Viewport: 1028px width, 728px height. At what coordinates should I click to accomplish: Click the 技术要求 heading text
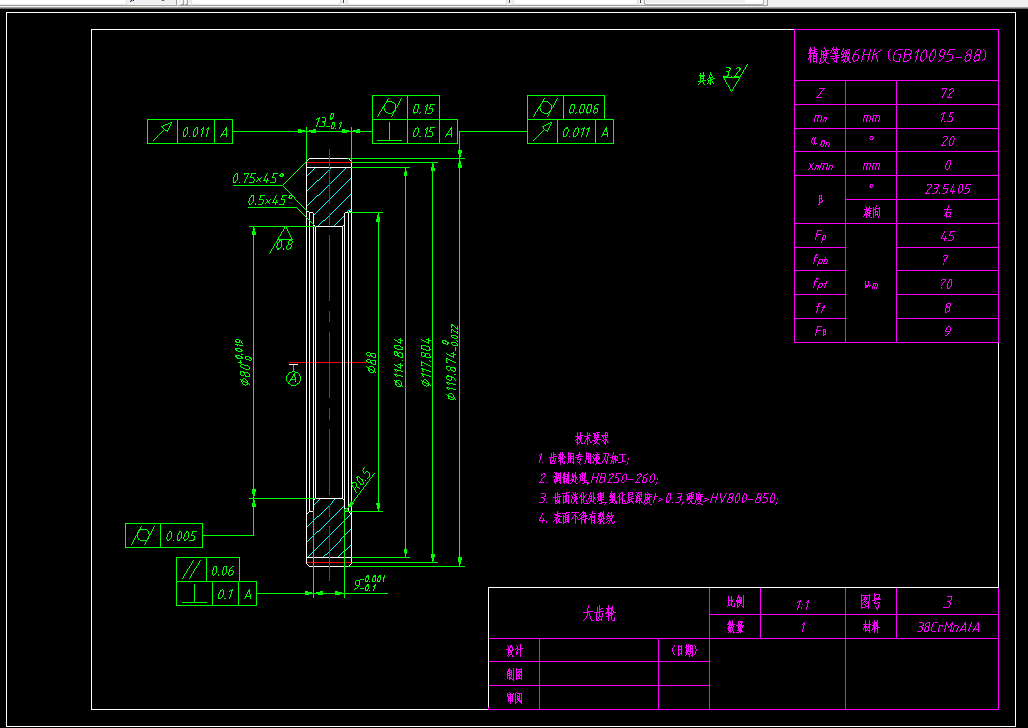point(592,438)
